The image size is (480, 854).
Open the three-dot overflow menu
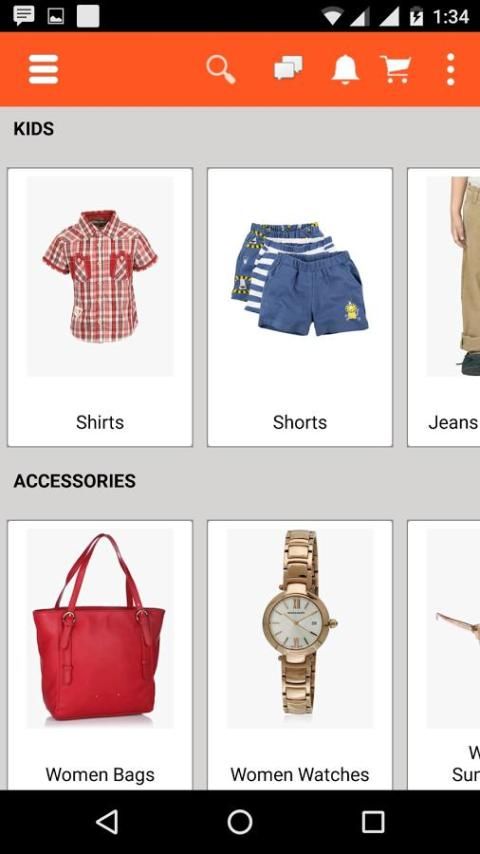[451, 70]
